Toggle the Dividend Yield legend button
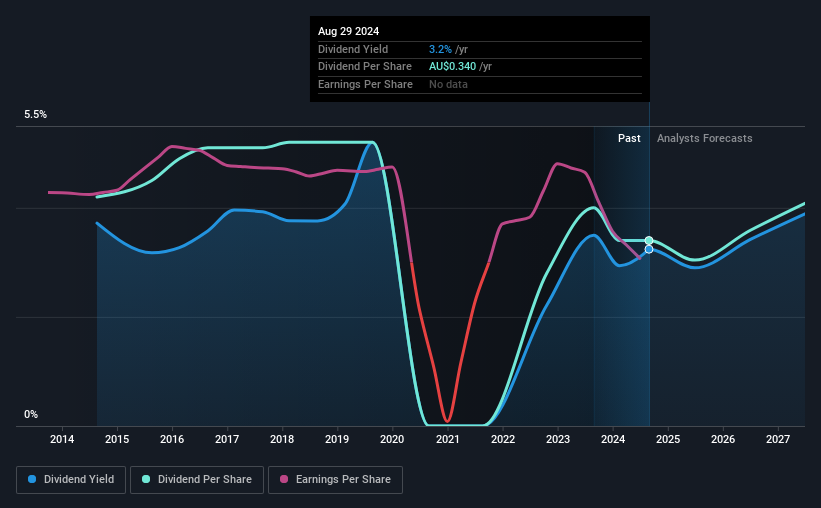Image resolution: width=821 pixels, height=508 pixels. coord(71,480)
